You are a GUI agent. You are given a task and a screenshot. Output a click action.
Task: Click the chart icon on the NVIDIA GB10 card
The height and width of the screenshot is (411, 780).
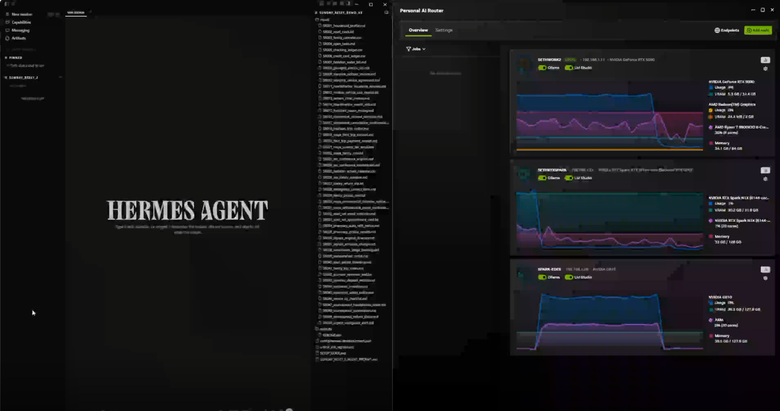(x=765, y=270)
